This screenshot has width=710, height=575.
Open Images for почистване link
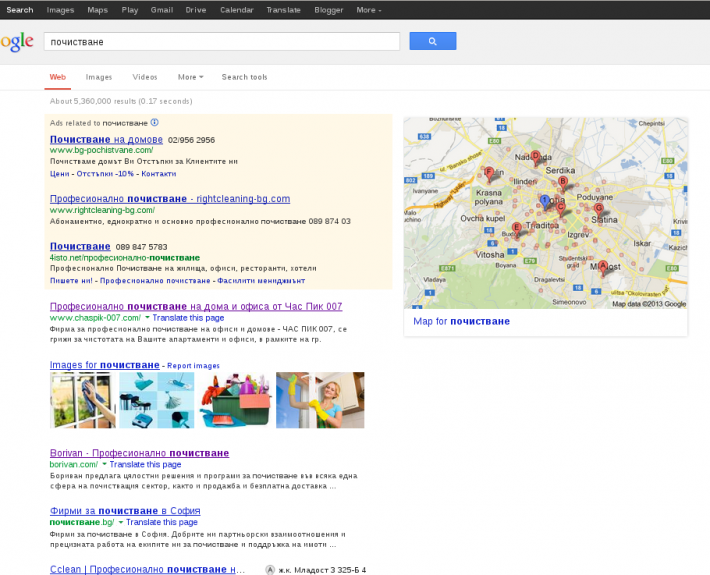[x=105, y=365]
